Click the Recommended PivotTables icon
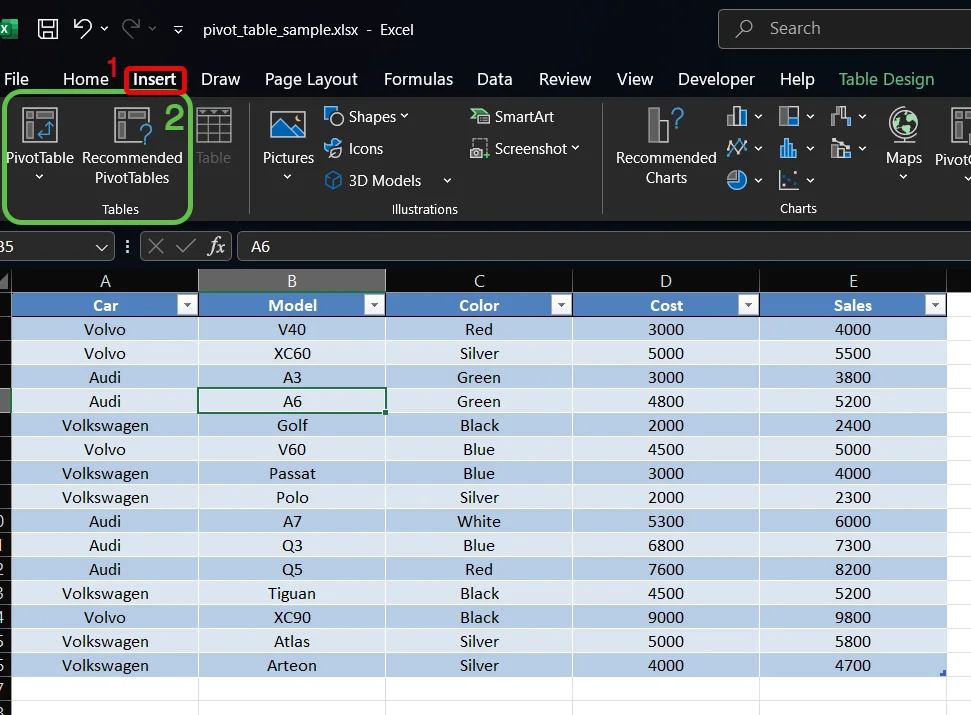The width and height of the screenshot is (971, 715). [133, 124]
